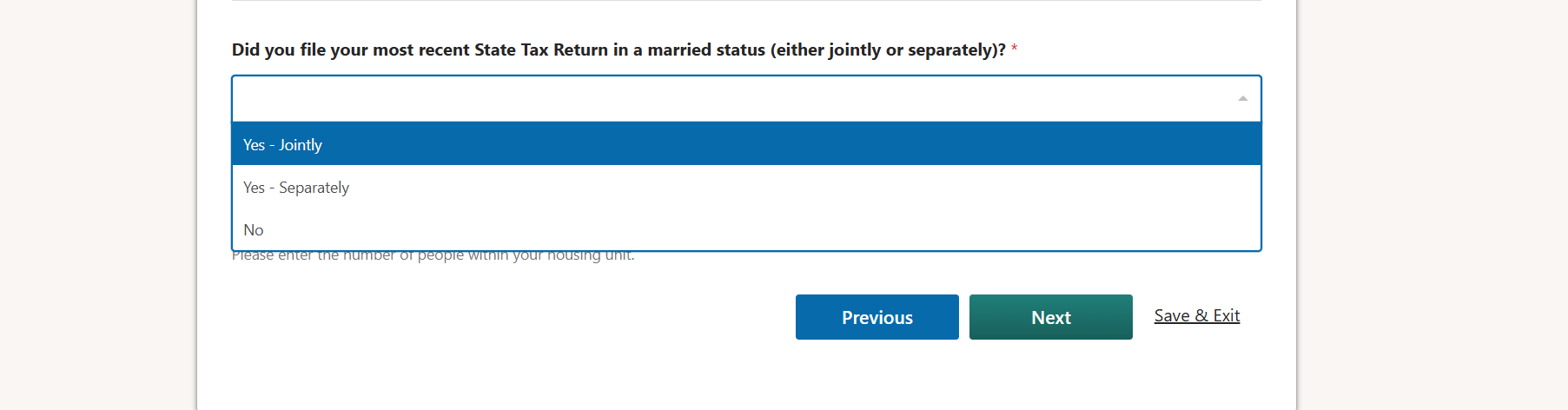The width and height of the screenshot is (1568, 410).
Task: Collapse the dropdown using the arrow icon
Action: pos(1242,99)
